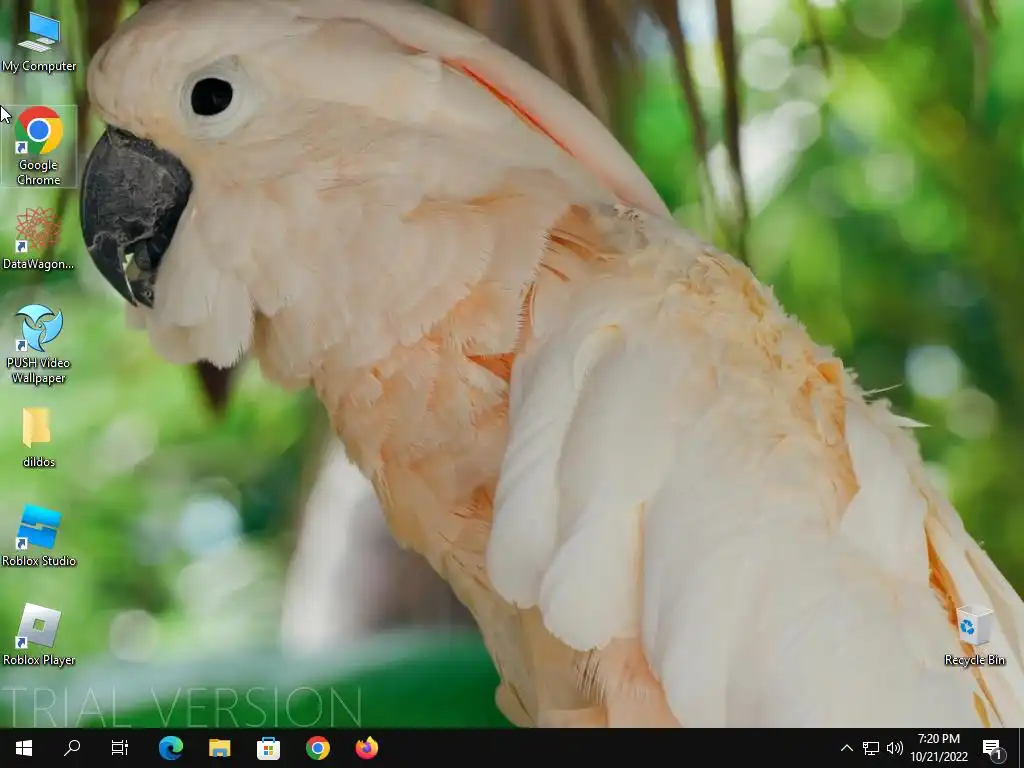Select the Roblox Studio desktop shortcut
Screen dimensions: 1024x768
pyautogui.click(x=39, y=536)
